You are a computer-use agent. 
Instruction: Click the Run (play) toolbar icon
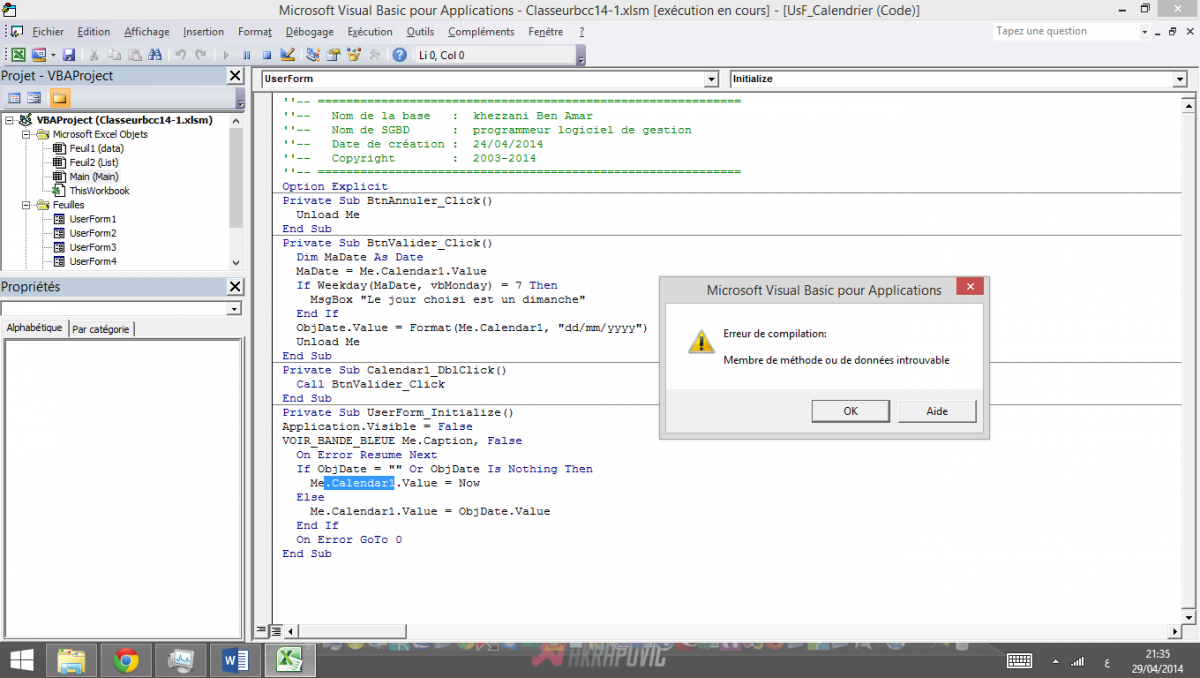point(226,55)
